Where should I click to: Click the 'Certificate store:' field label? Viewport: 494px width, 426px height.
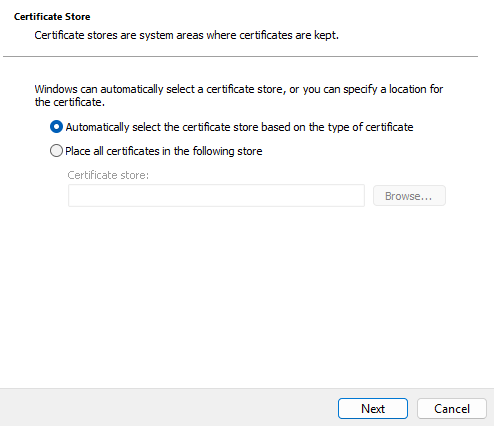point(108,175)
